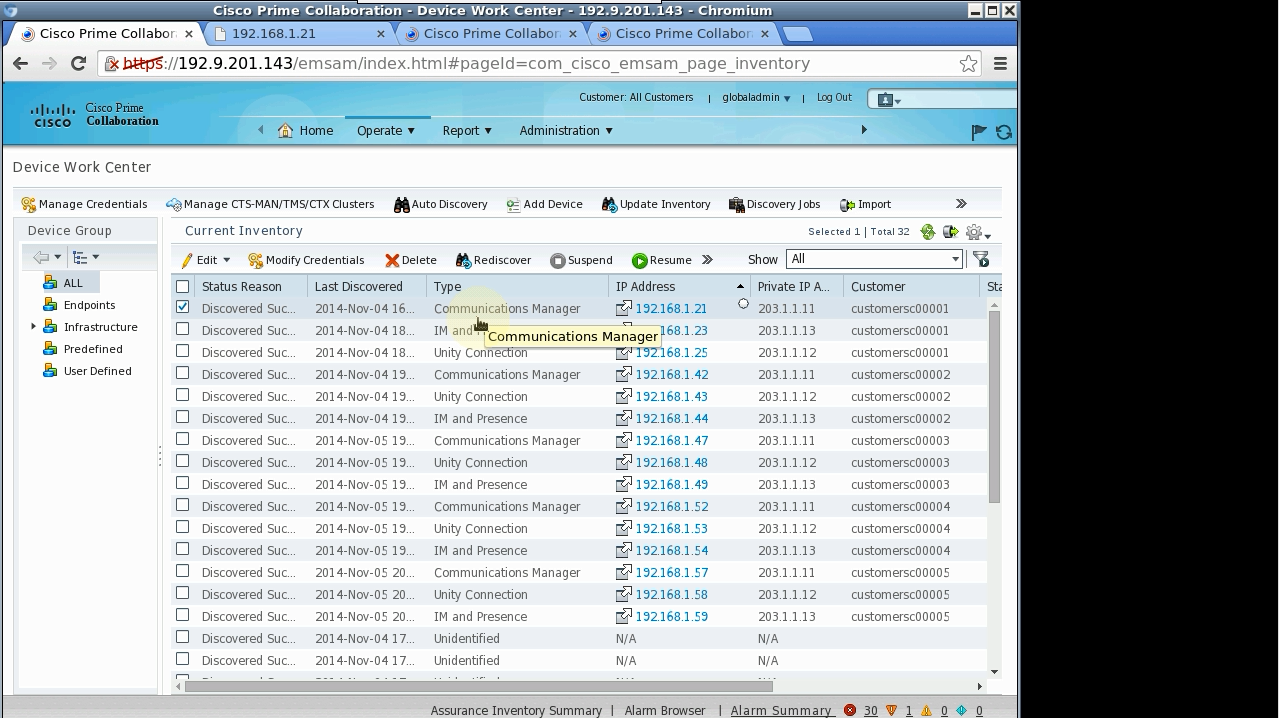
Task: Bookmark this page with the star icon
Action: (968, 63)
